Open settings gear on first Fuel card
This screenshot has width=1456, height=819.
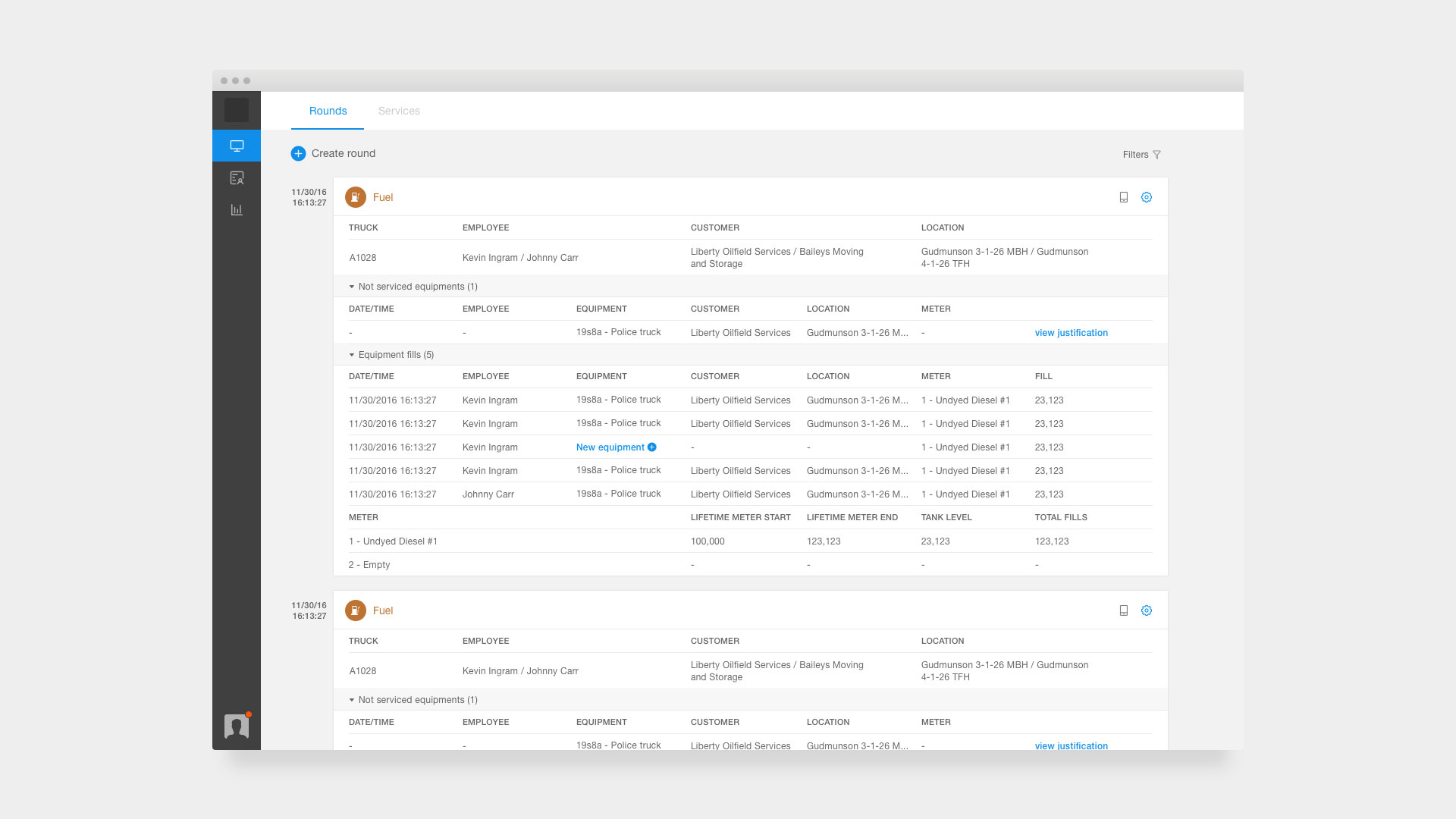click(x=1147, y=197)
